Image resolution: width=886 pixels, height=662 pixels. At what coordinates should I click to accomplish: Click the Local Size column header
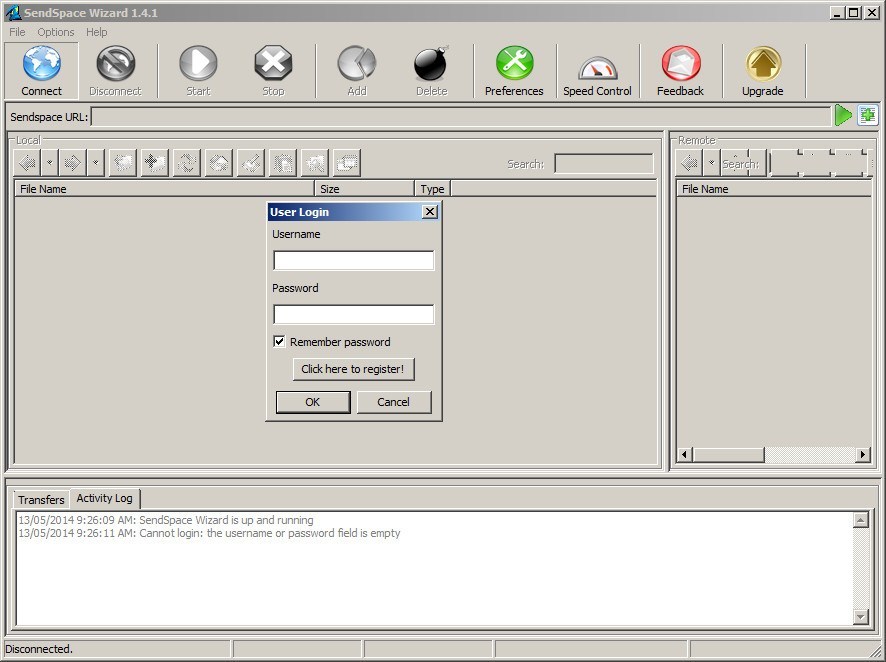(364, 189)
